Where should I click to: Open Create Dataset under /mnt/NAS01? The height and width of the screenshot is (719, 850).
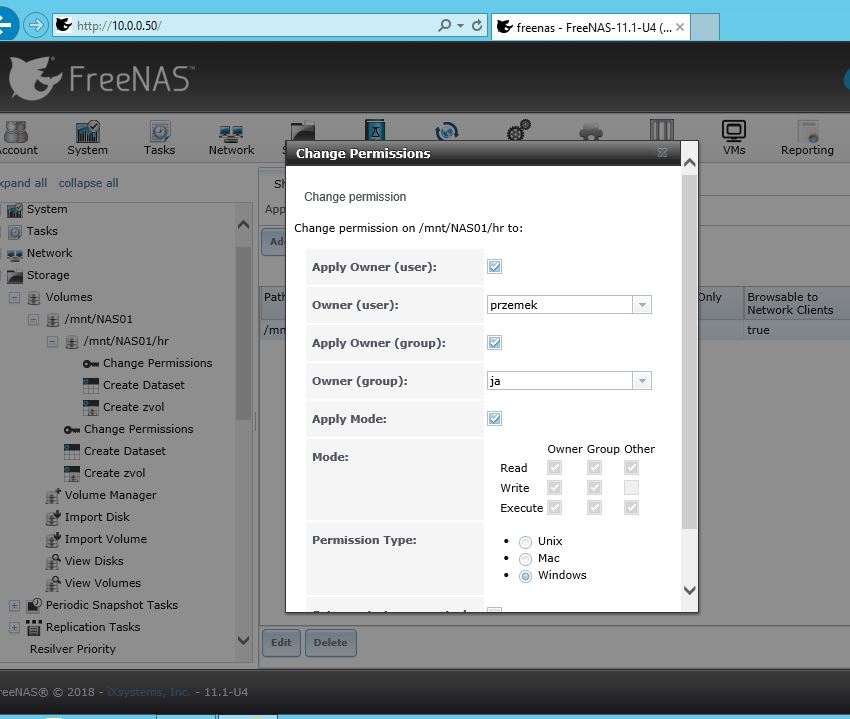125,451
